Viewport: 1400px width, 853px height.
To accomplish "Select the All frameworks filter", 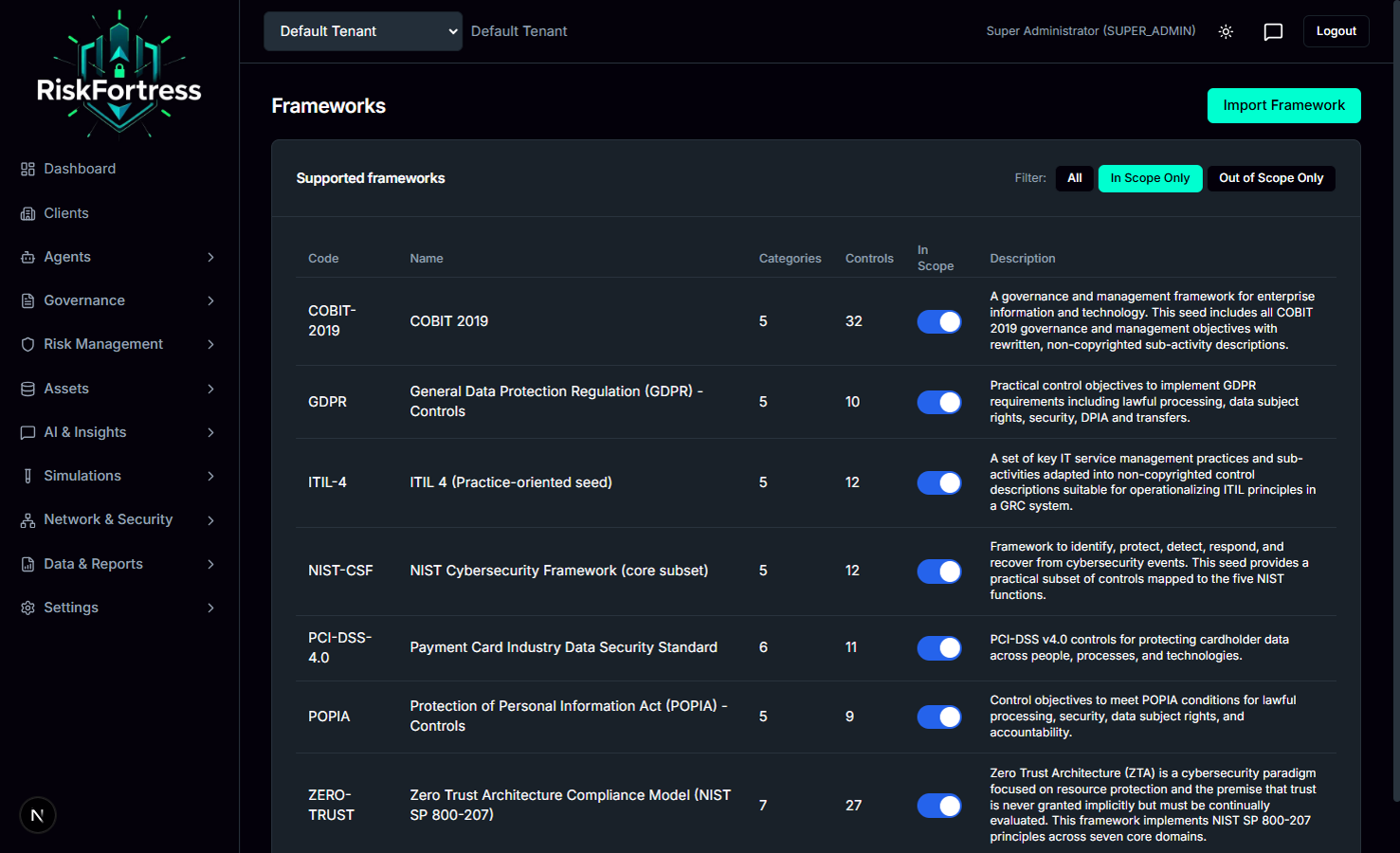I will [x=1074, y=178].
